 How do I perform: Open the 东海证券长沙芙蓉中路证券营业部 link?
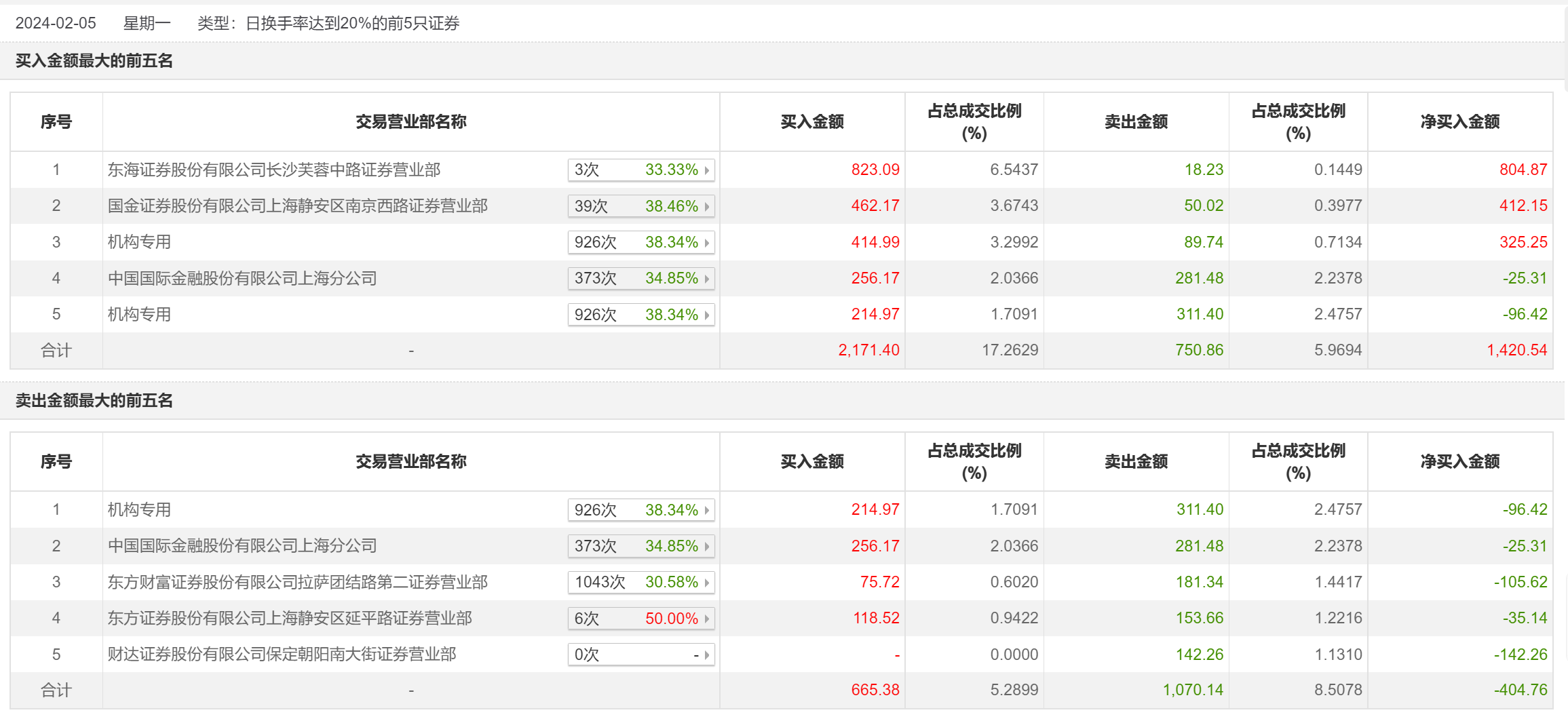pyautogui.click(x=274, y=170)
